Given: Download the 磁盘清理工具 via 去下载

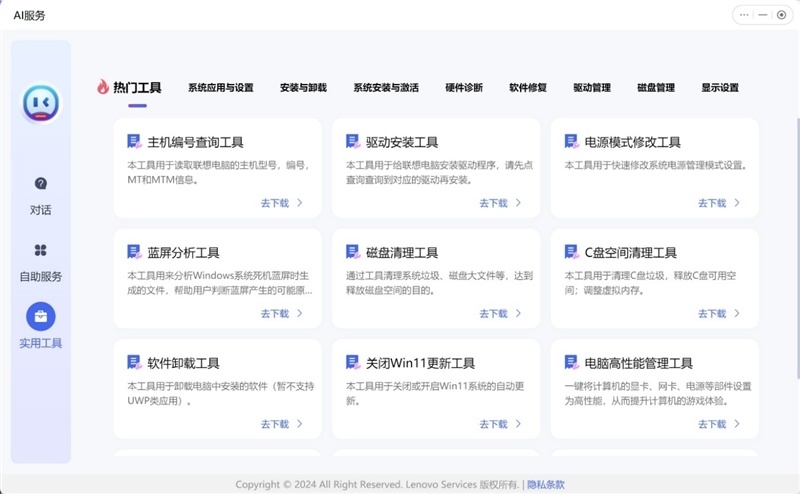Looking at the screenshot, I should pyautogui.click(x=493, y=313).
